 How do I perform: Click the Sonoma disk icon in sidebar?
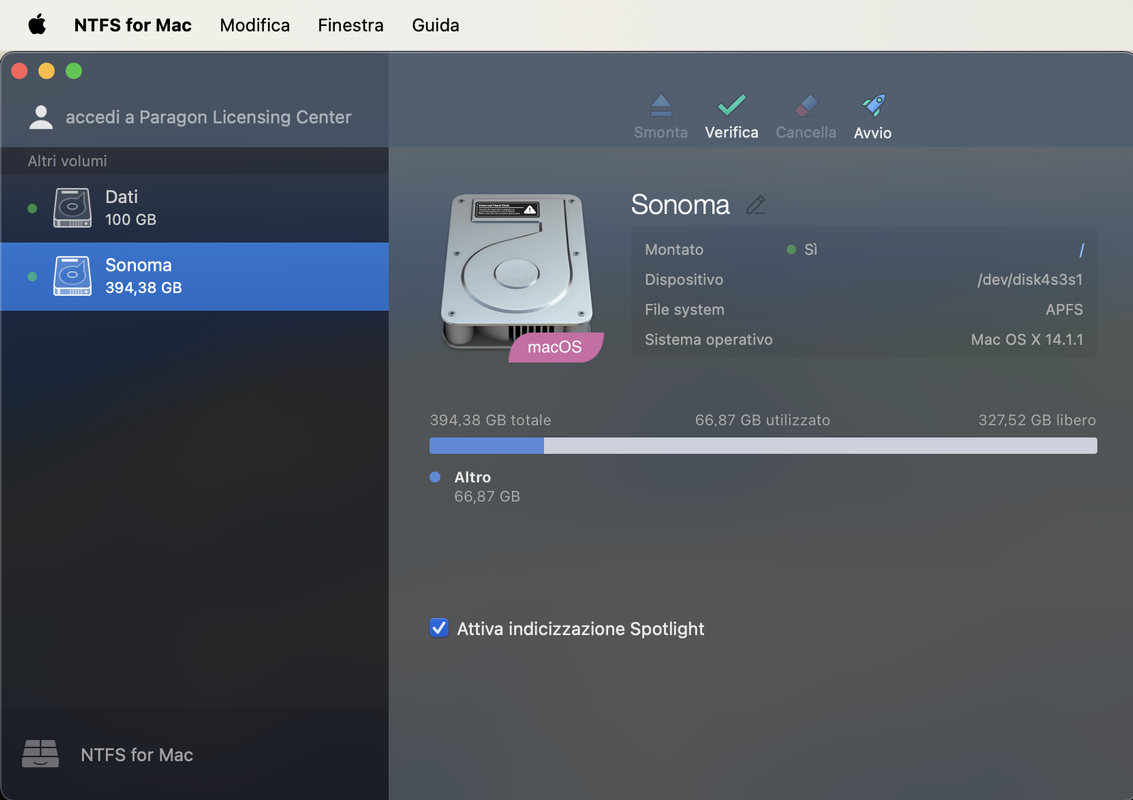[x=72, y=276]
